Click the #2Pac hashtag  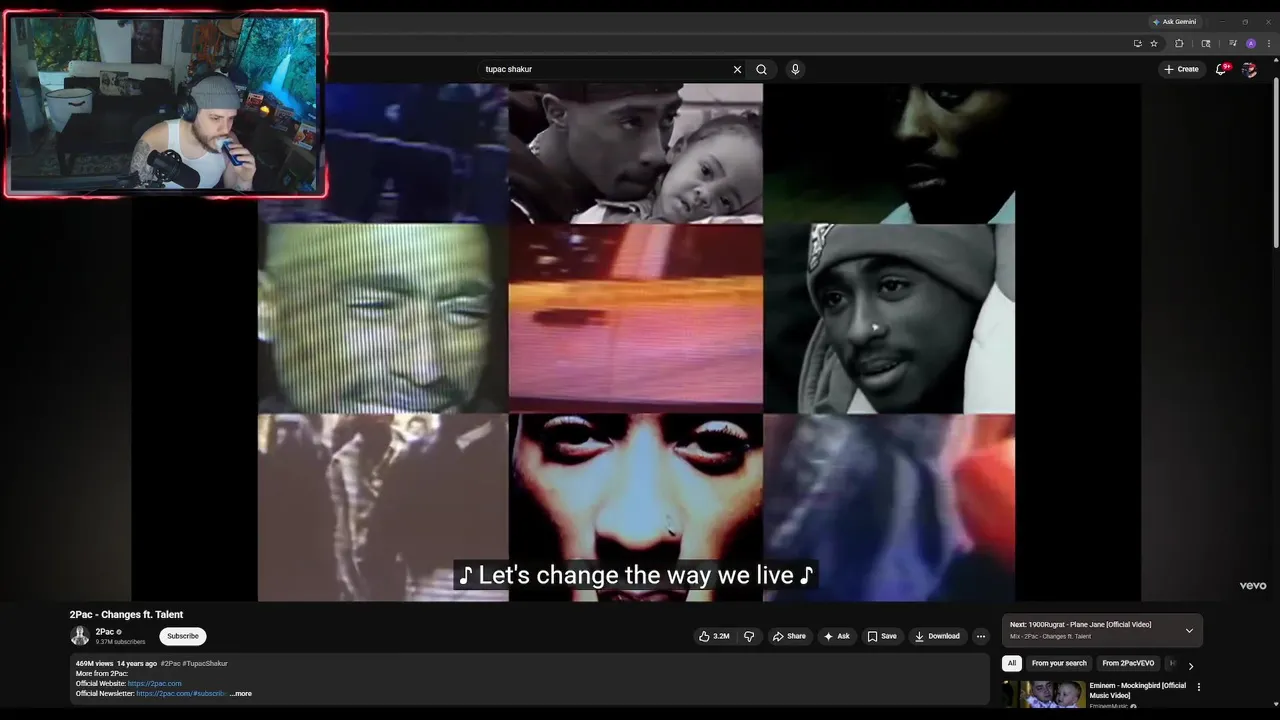(x=170, y=663)
